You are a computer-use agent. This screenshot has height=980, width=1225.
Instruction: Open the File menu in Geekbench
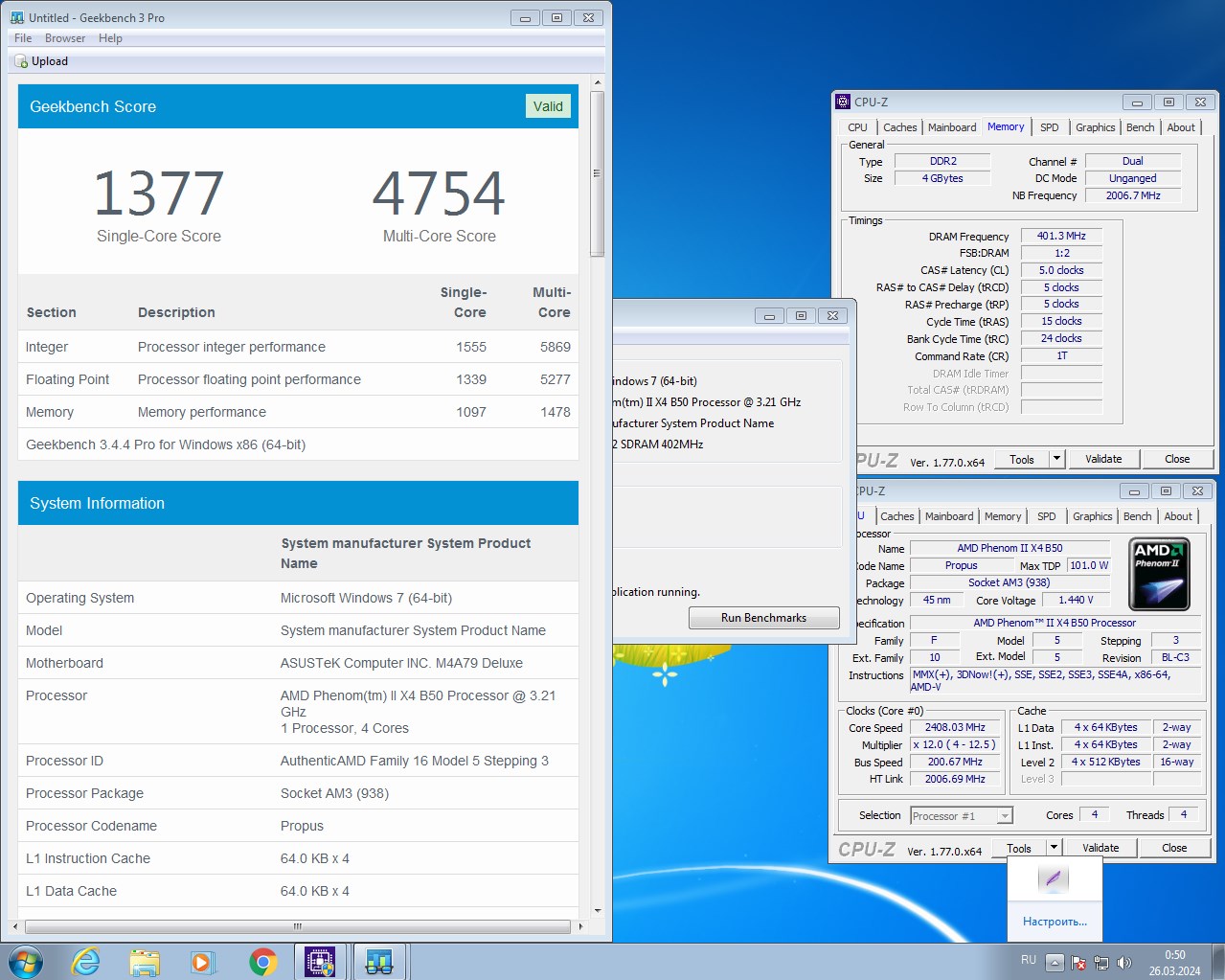click(x=23, y=38)
